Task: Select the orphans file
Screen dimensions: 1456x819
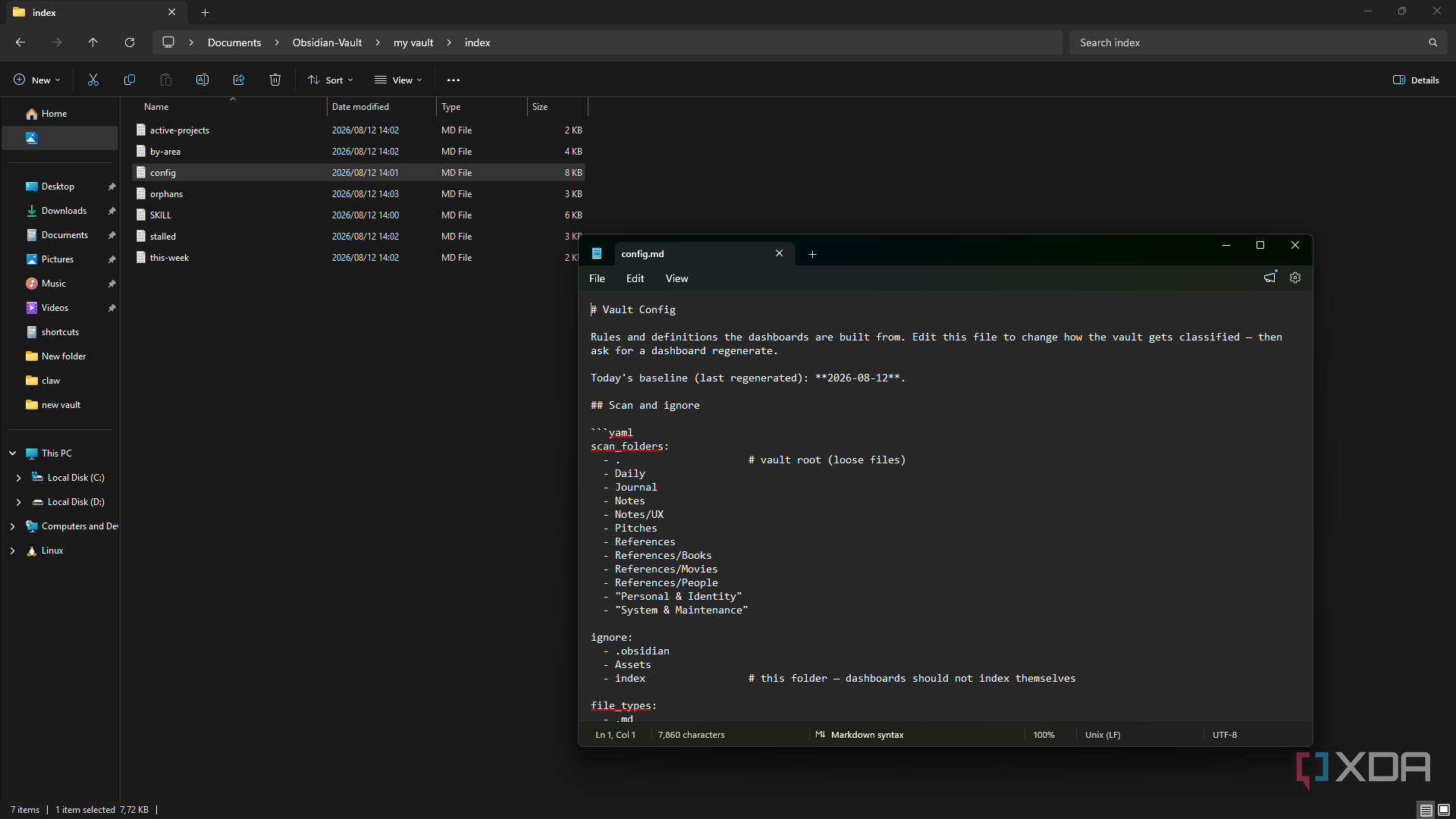Action: click(x=359, y=194)
